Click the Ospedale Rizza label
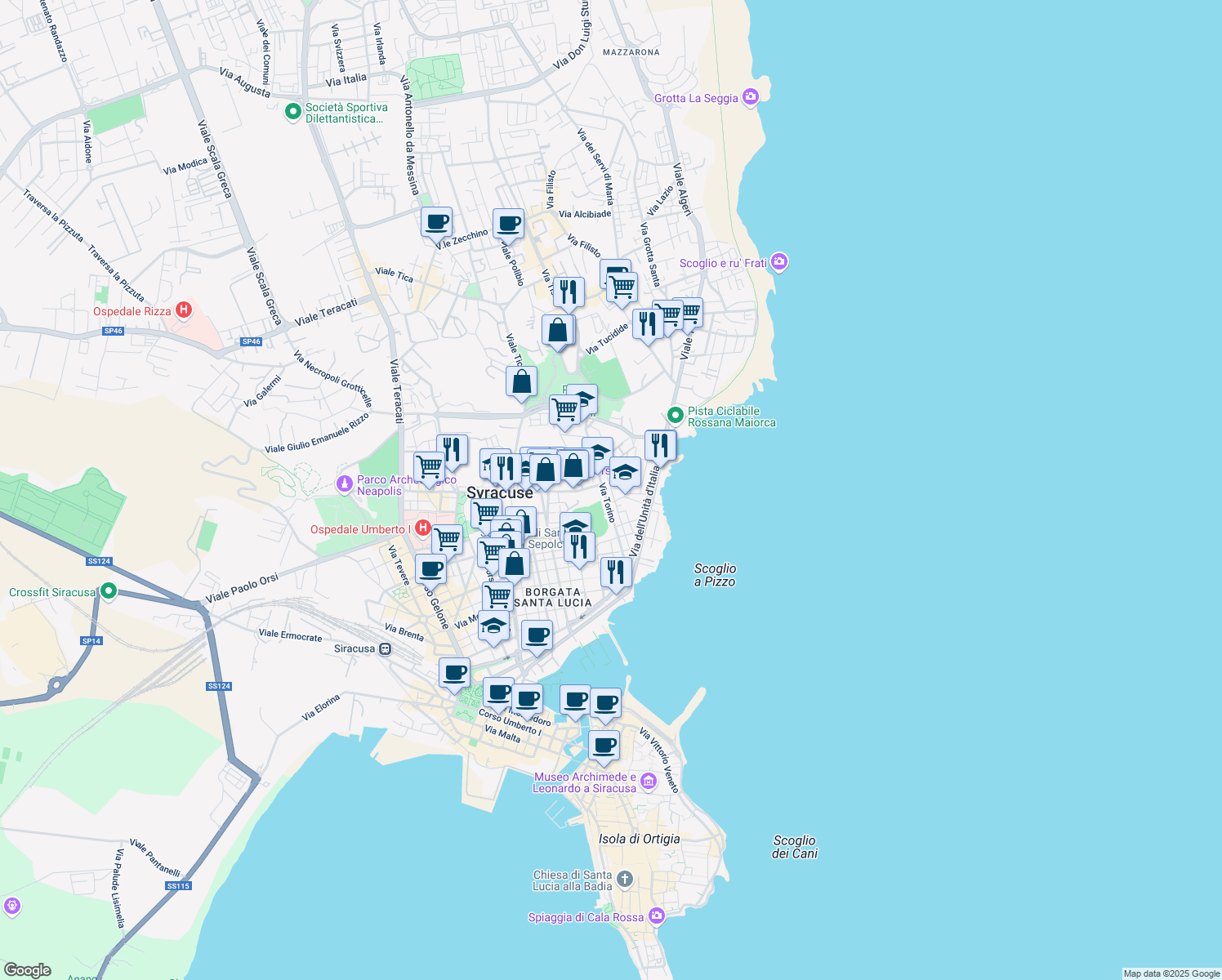The image size is (1222, 980). pos(132,311)
